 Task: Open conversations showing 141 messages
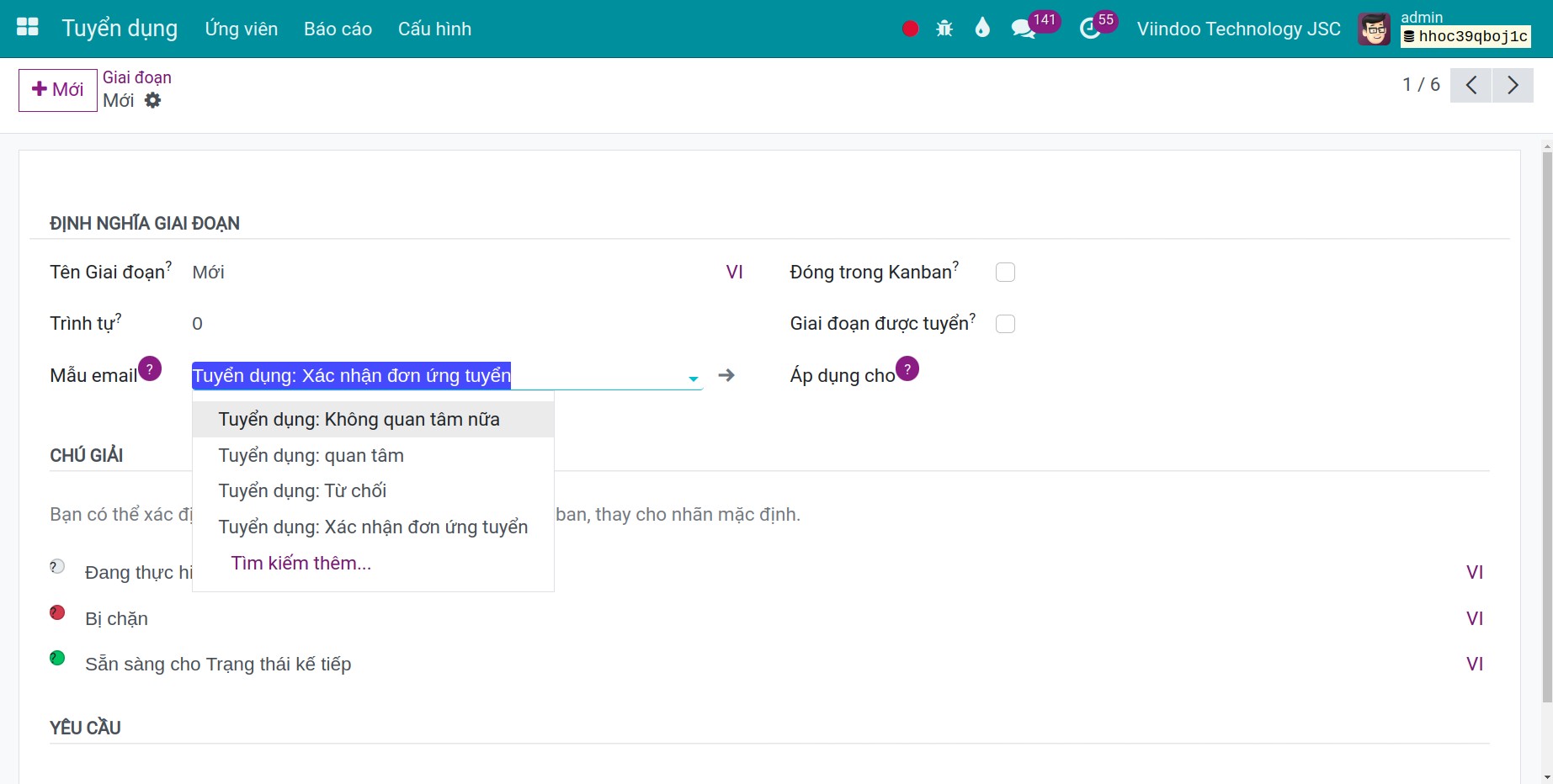click(x=1024, y=28)
